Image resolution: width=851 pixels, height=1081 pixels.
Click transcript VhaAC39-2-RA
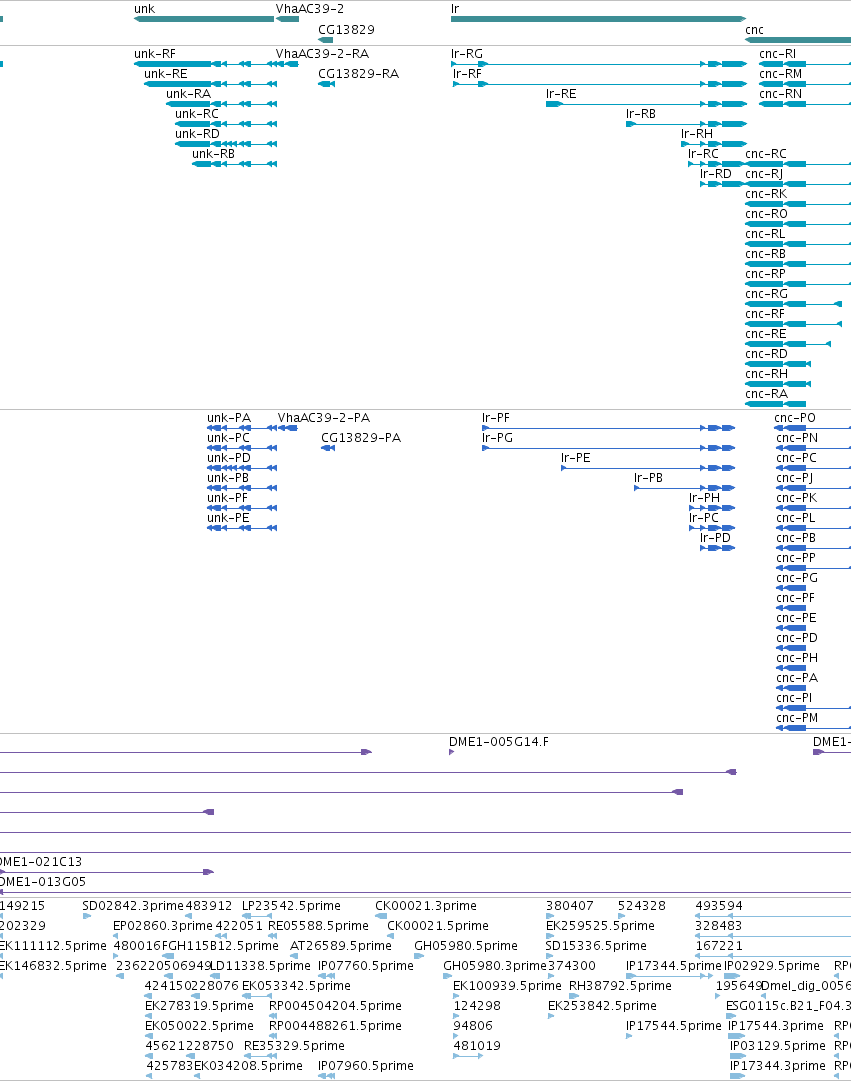click(322, 54)
